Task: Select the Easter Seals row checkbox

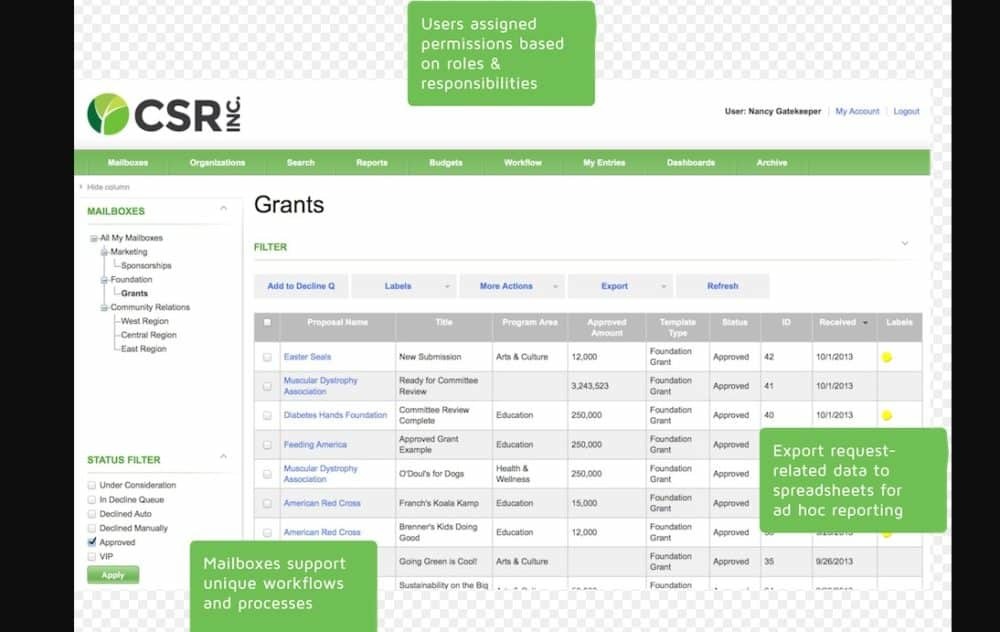Action: coord(266,357)
